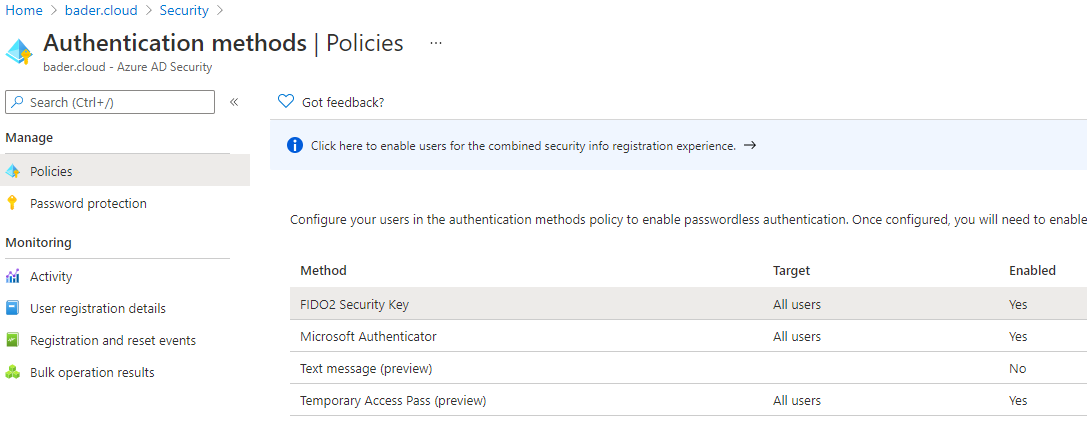Image resolution: width=1087 pixels, height=422 pixels.
Task: Open User registration details page
Action: click(98, 308)
